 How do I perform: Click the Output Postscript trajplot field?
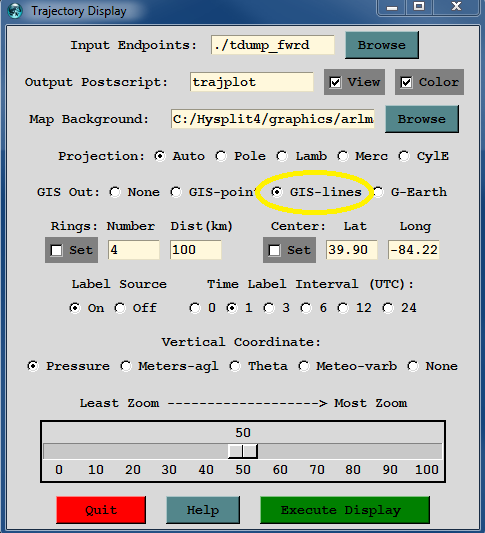coord(252,82)
